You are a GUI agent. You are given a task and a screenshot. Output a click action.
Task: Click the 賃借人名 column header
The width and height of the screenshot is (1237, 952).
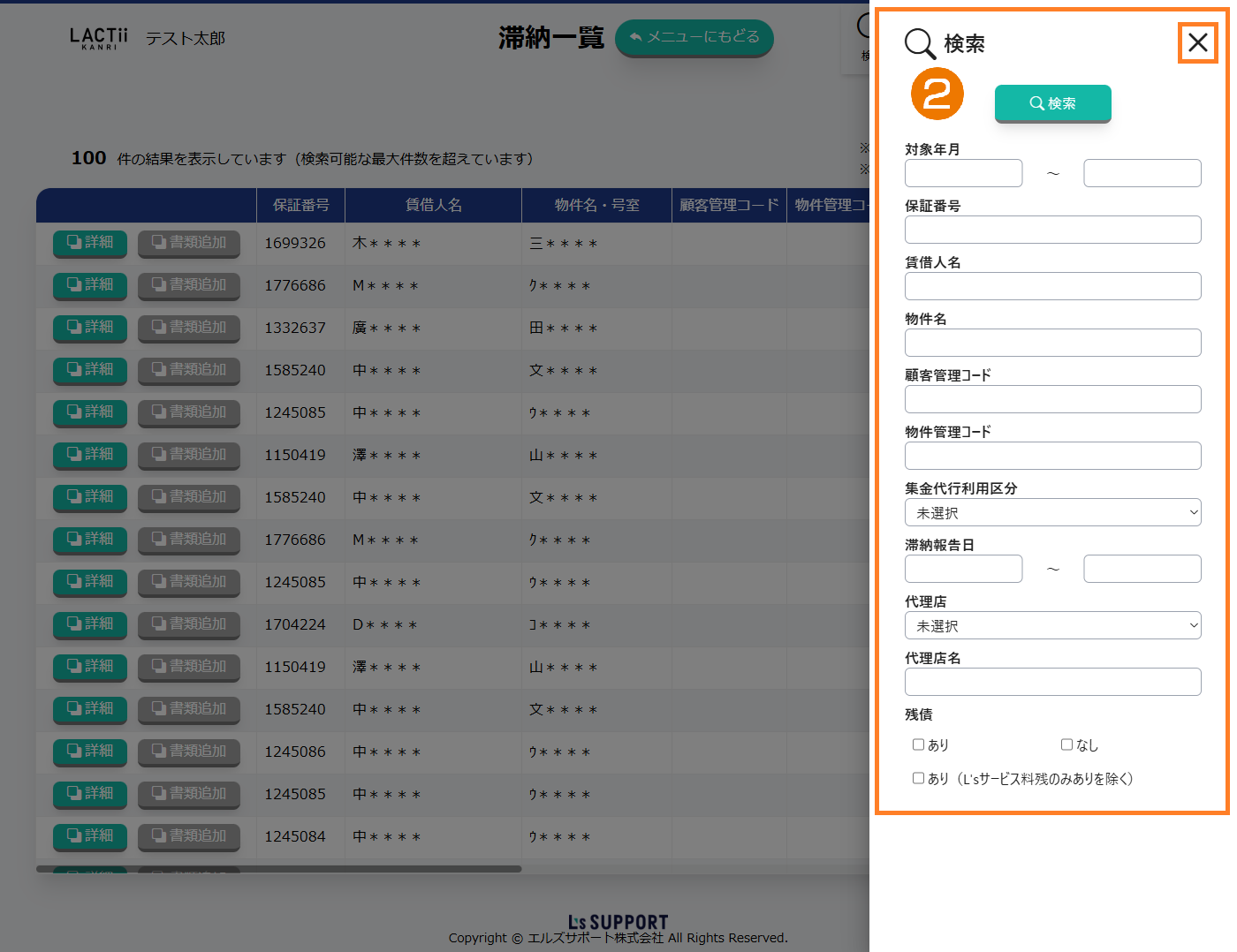433,205
